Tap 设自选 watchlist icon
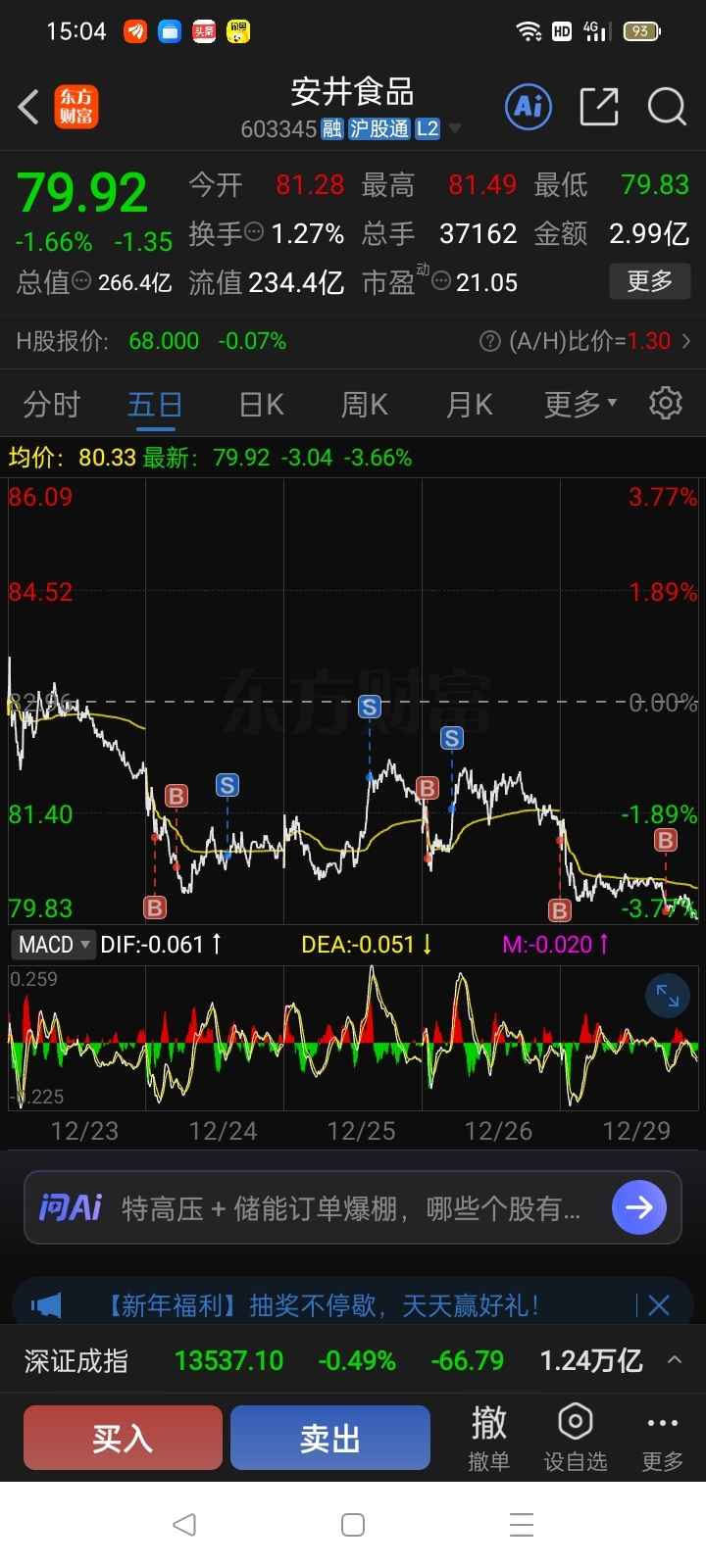Image resolution: width=706 pixels, height=1568 pixels. tap(576, 1438)
